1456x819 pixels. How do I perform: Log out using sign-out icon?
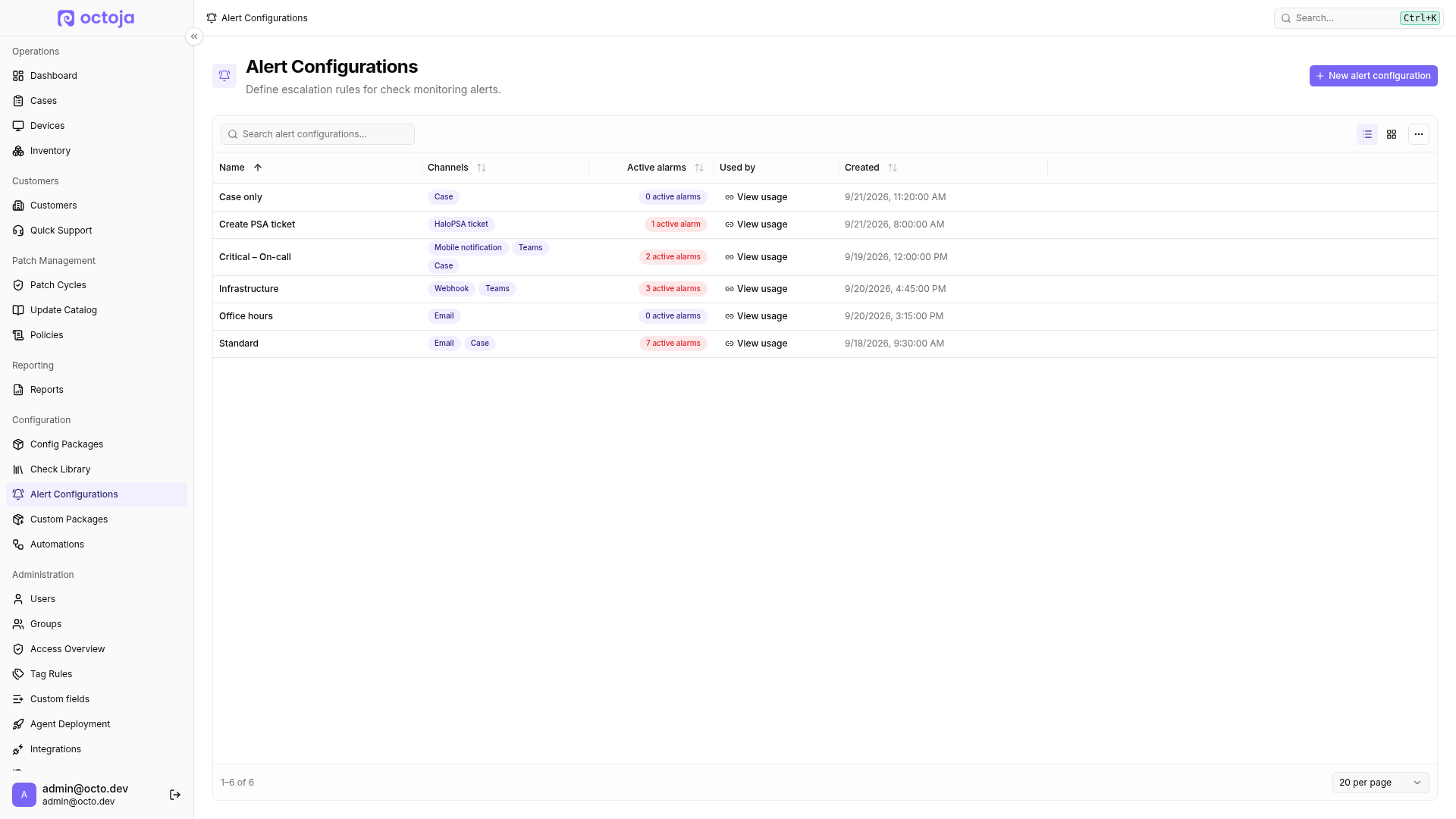(x=175, y=795)
